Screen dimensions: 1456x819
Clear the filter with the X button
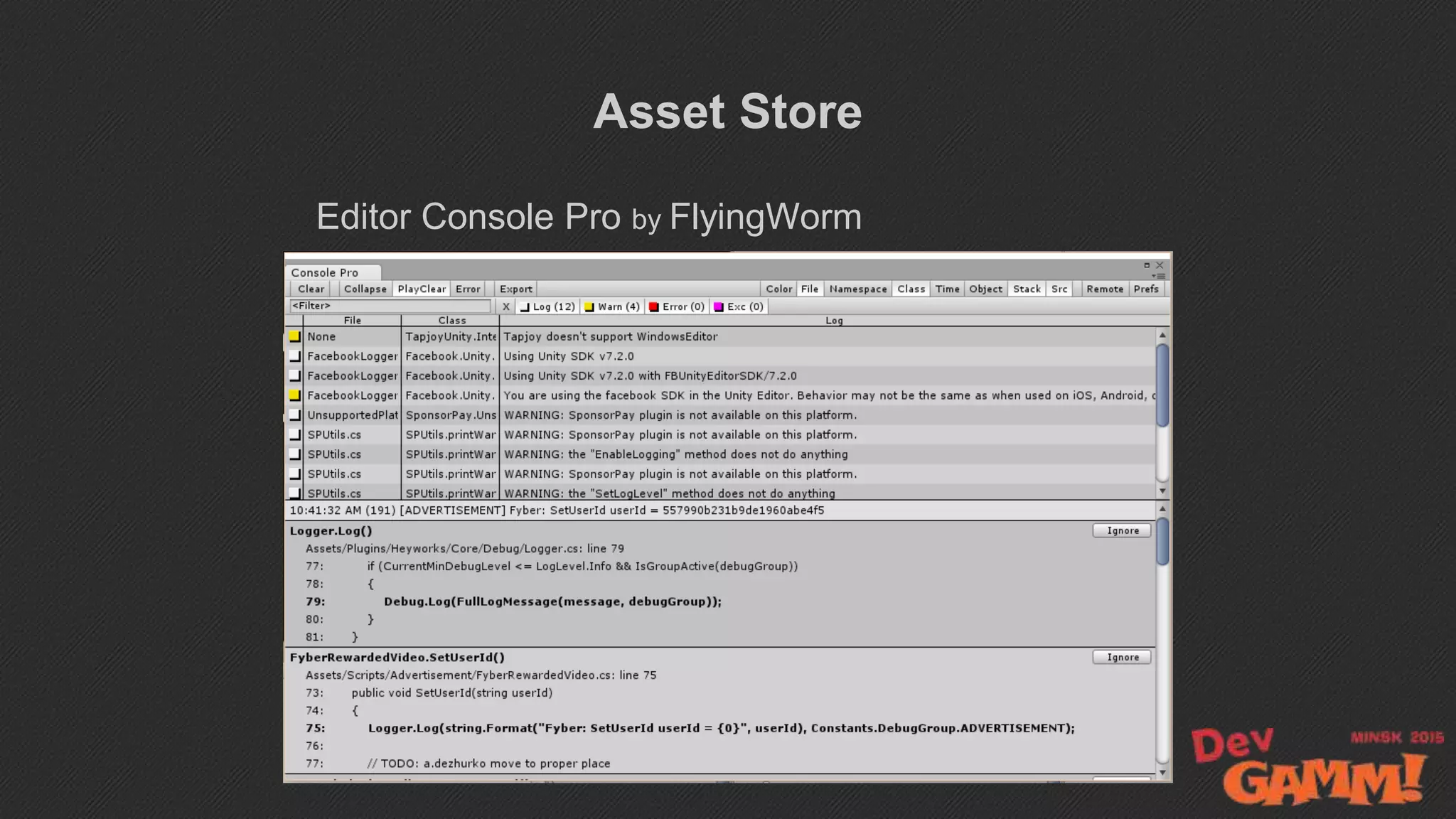click(x=505, y=306)
